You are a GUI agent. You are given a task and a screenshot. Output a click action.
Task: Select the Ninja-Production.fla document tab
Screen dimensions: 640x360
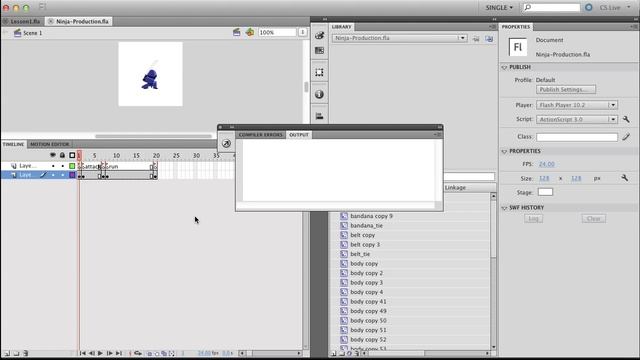tap(79, 21)
